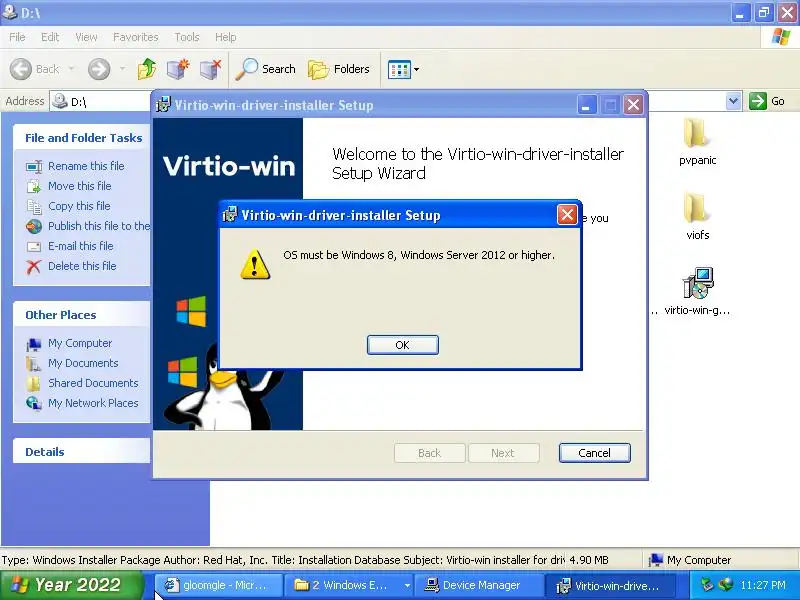This screenshot has width=800, height=600.
Task: Click the Back toolbar button in Explorer
Action: 35,69
